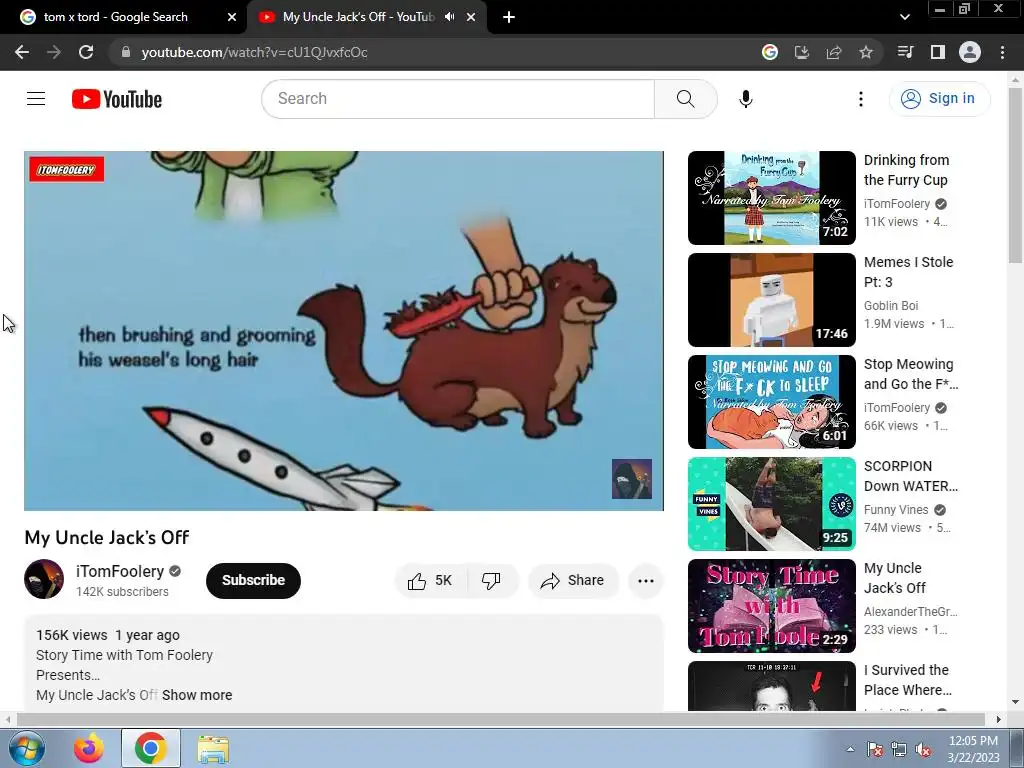This screenshot has height=768, width=1024.
Task: Open Memes I Stole Pt: 3 thumbnail
Action: 771,300
